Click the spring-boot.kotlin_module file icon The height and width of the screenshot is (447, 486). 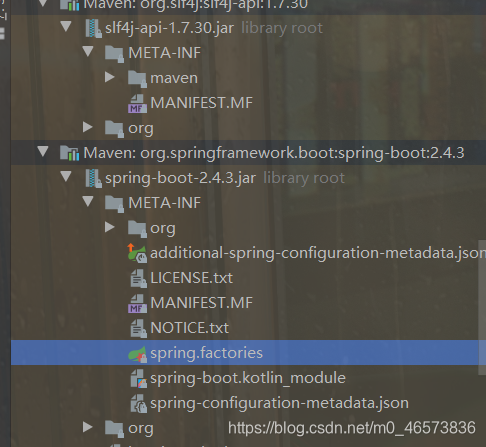(x=138, y=379)
